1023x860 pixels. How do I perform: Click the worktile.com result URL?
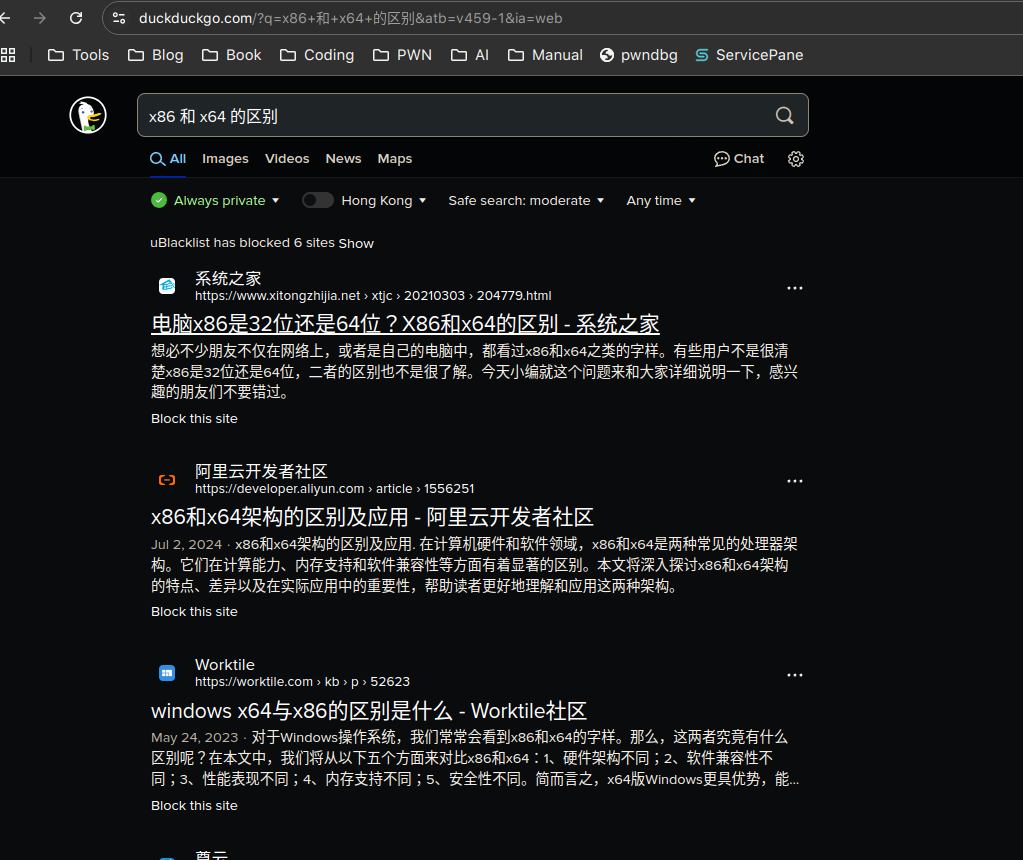(302, 682)
